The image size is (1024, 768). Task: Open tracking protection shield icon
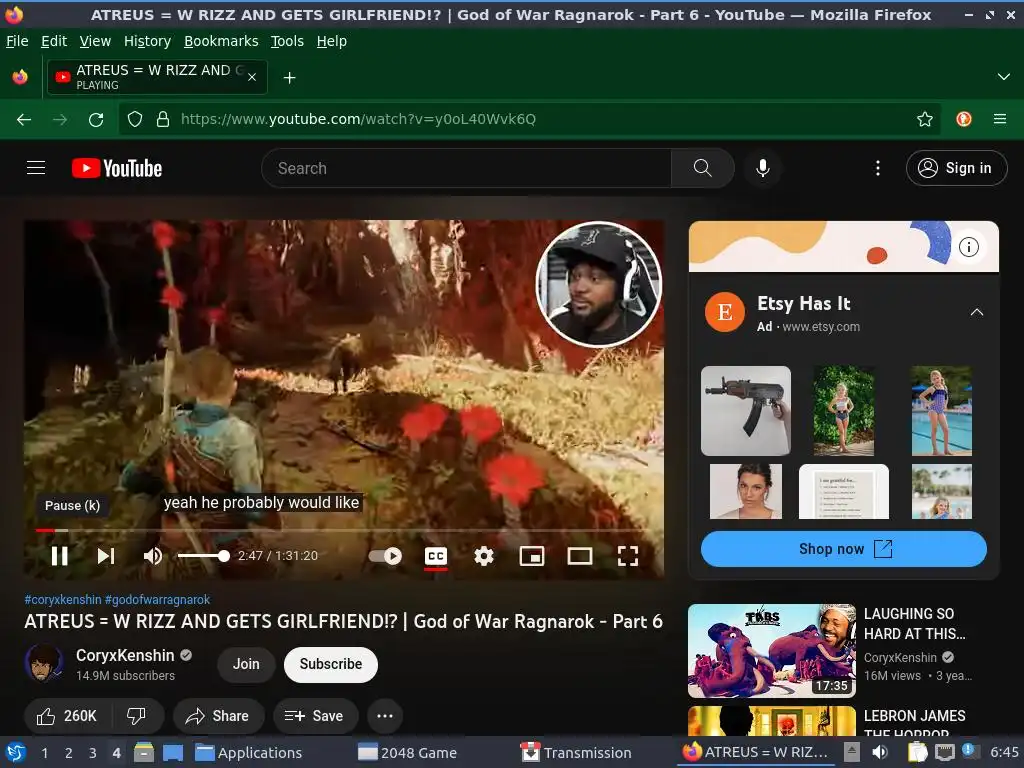tap(135, 119)
